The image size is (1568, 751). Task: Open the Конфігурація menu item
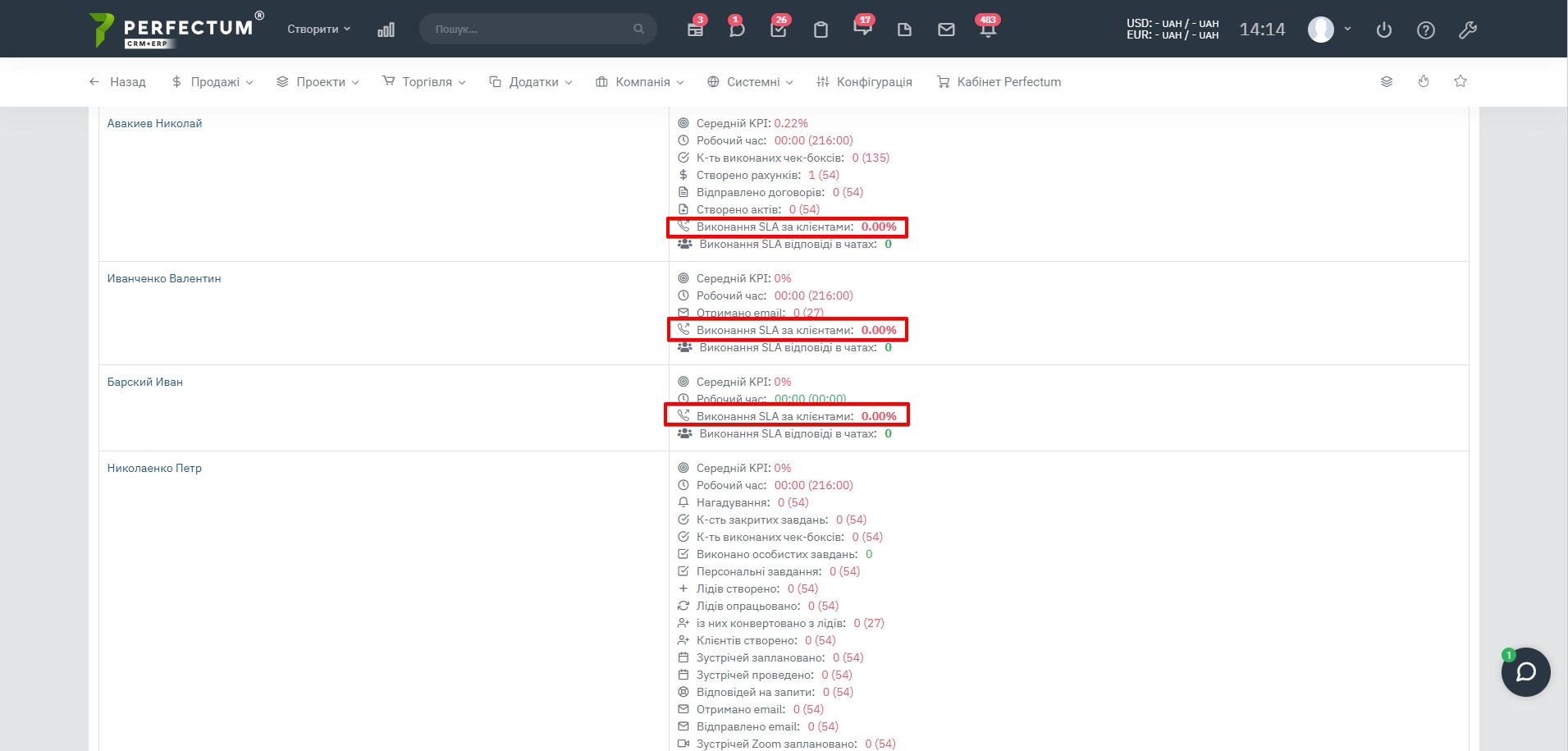tap(864, 82)
